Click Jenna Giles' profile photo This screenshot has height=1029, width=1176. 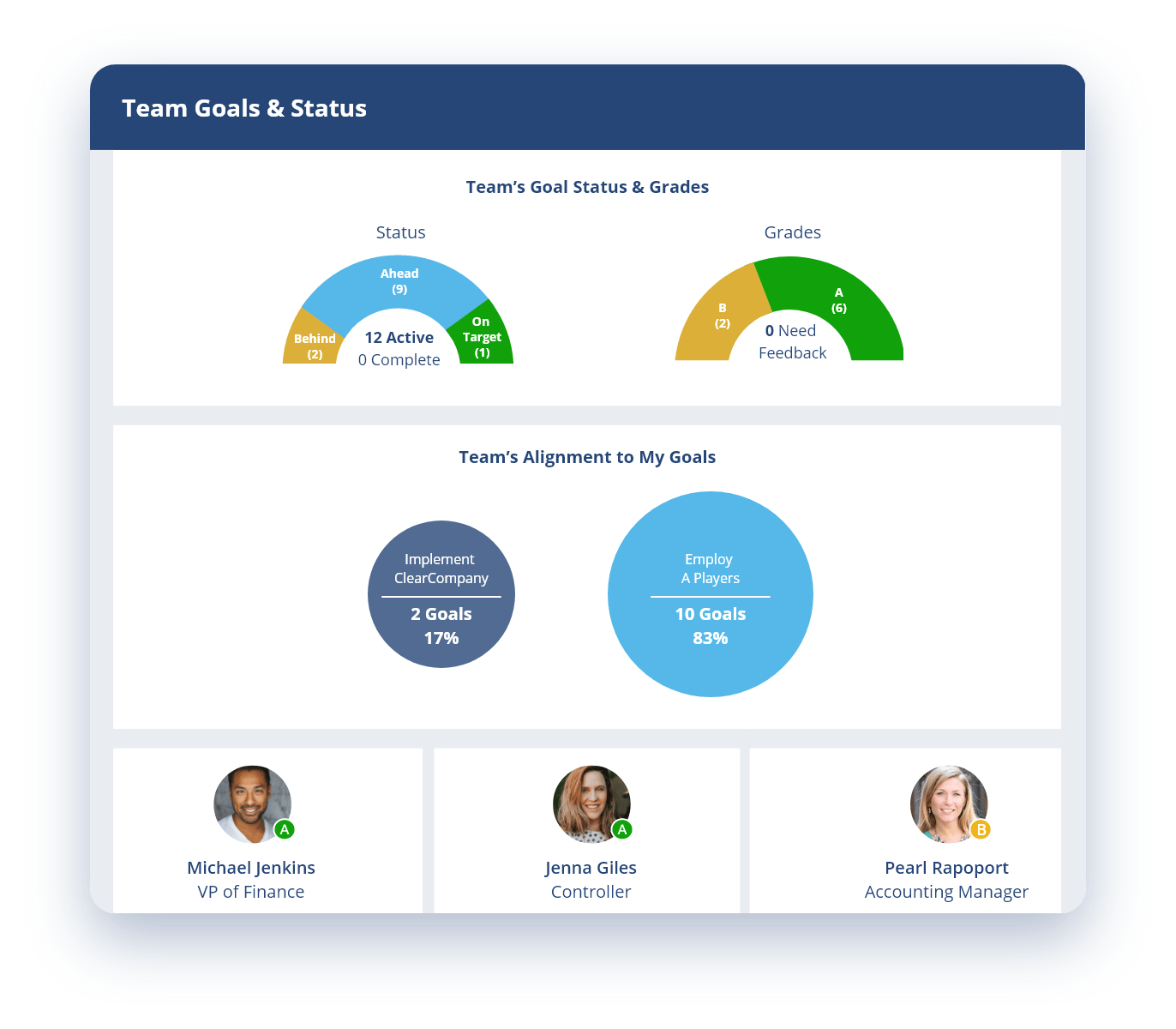click(591, 804)
